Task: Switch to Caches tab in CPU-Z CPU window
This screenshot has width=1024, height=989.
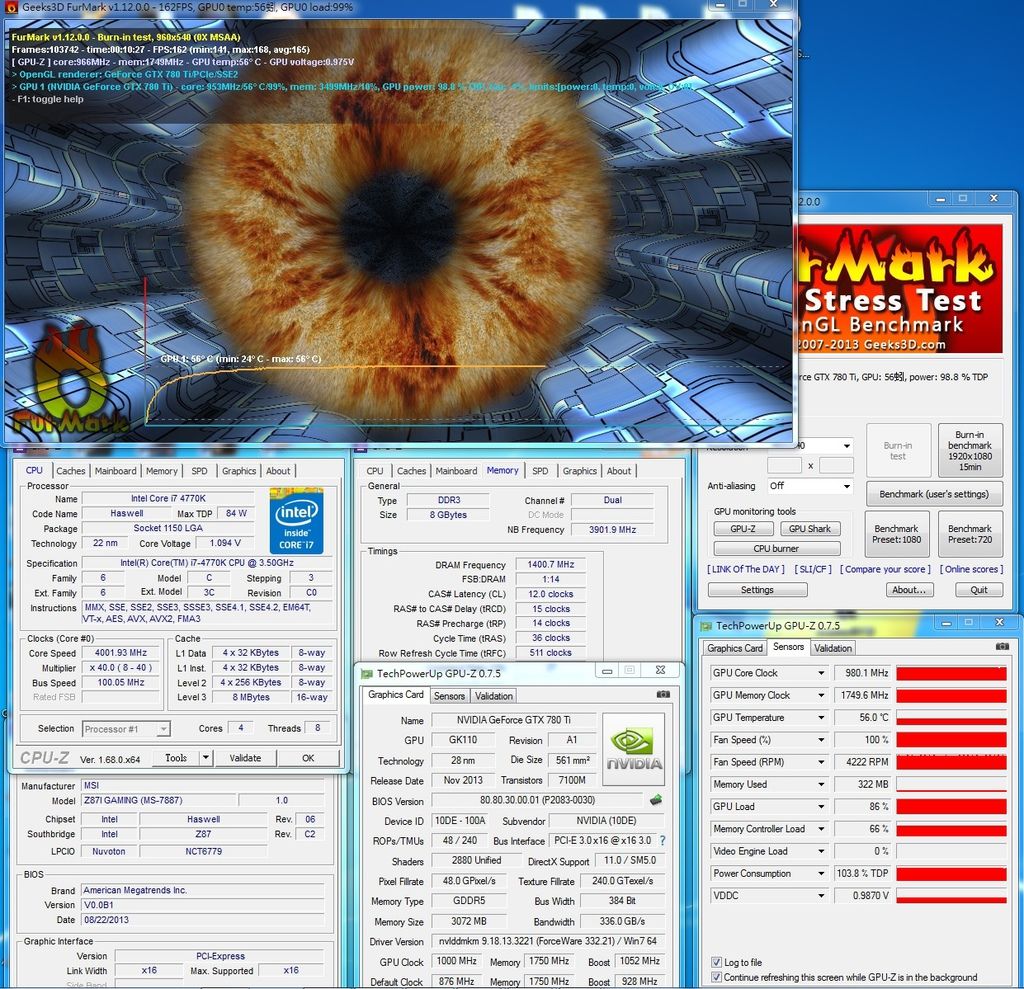Action: 71,470
